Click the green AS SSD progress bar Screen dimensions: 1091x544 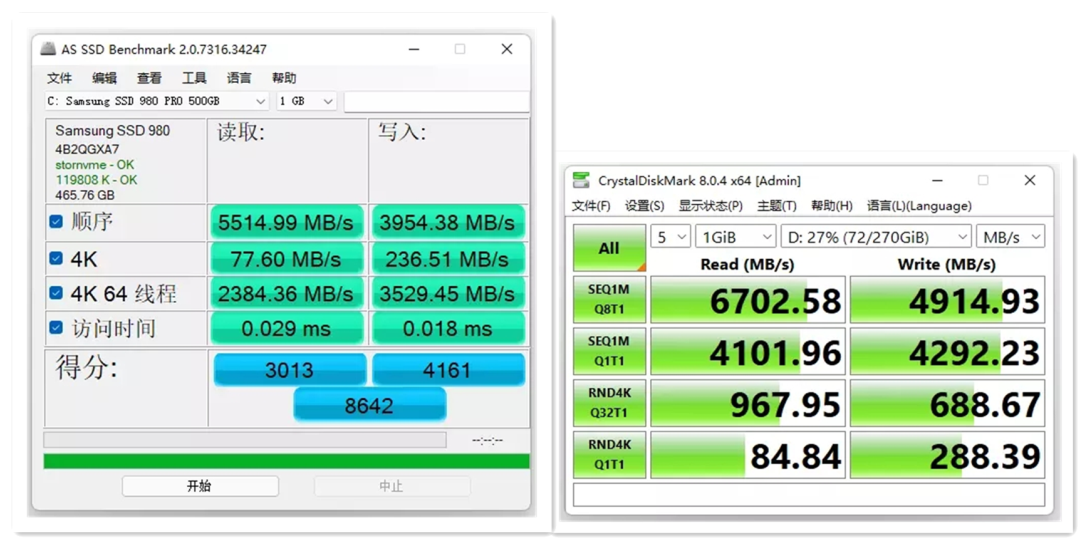tap(286, 461)
